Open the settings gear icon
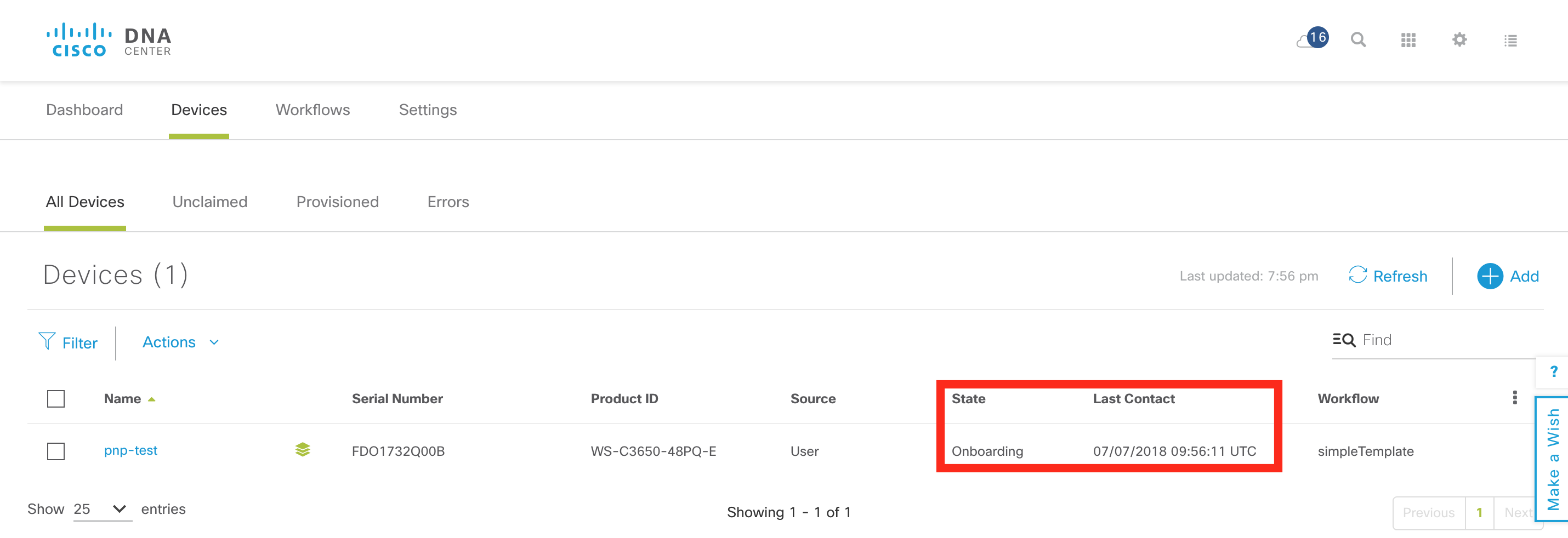The height and width of the screenshot is (538, 1568). point(1459,40)
